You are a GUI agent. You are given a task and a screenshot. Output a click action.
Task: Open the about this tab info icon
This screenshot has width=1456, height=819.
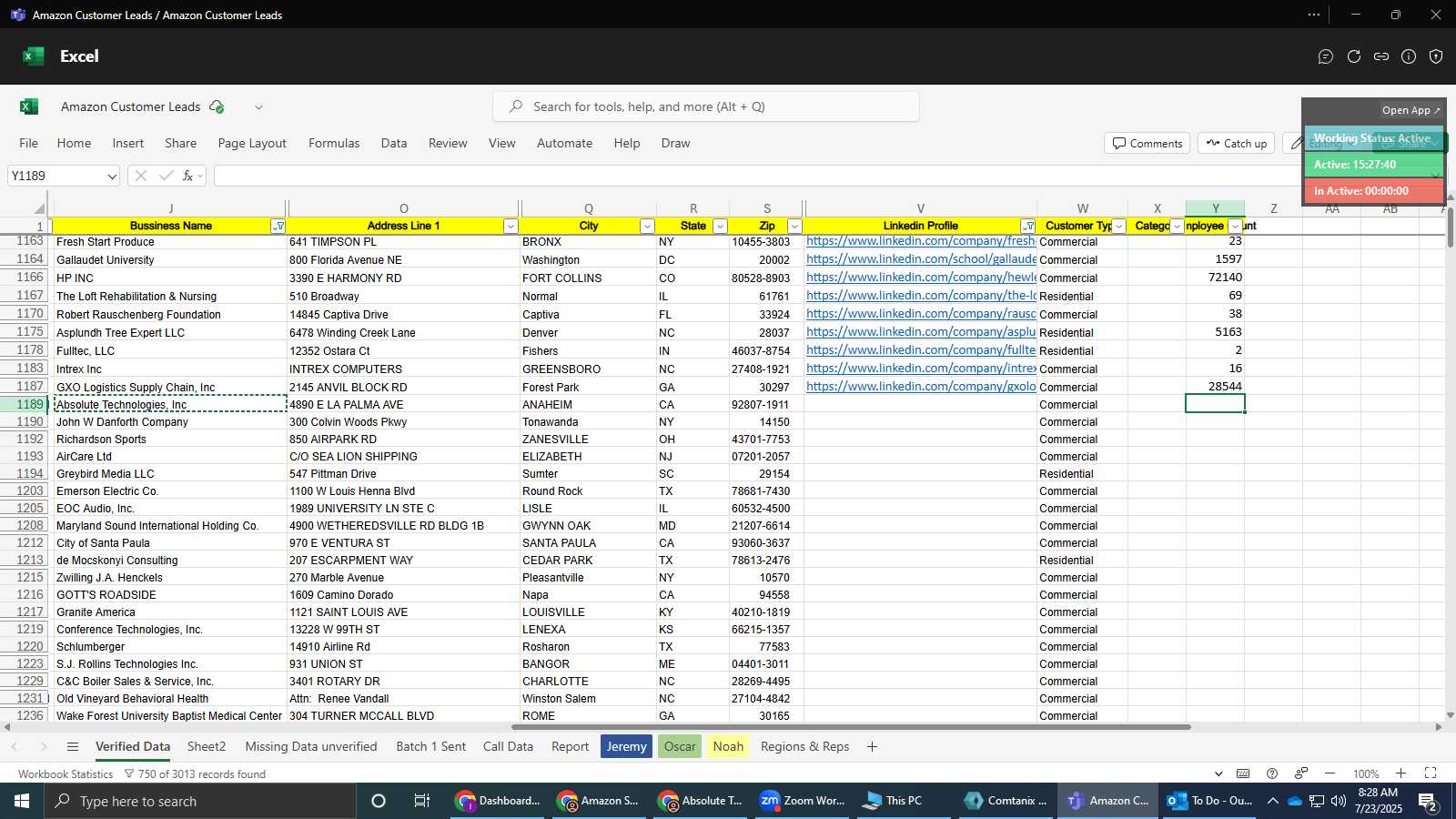1409,56
